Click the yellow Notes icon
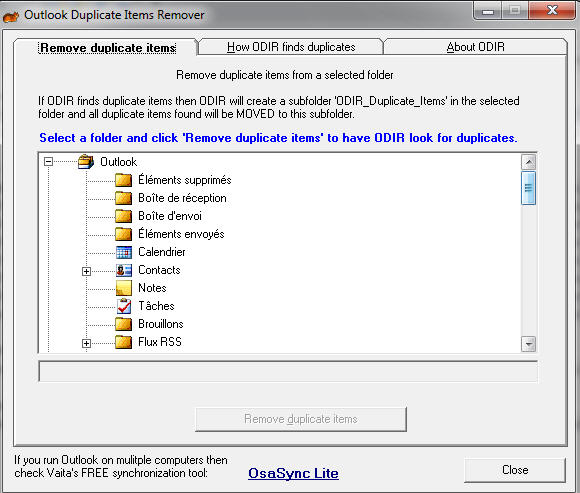Screen dimensions: 580x493 pyautogui.click(x=124, y=288)
